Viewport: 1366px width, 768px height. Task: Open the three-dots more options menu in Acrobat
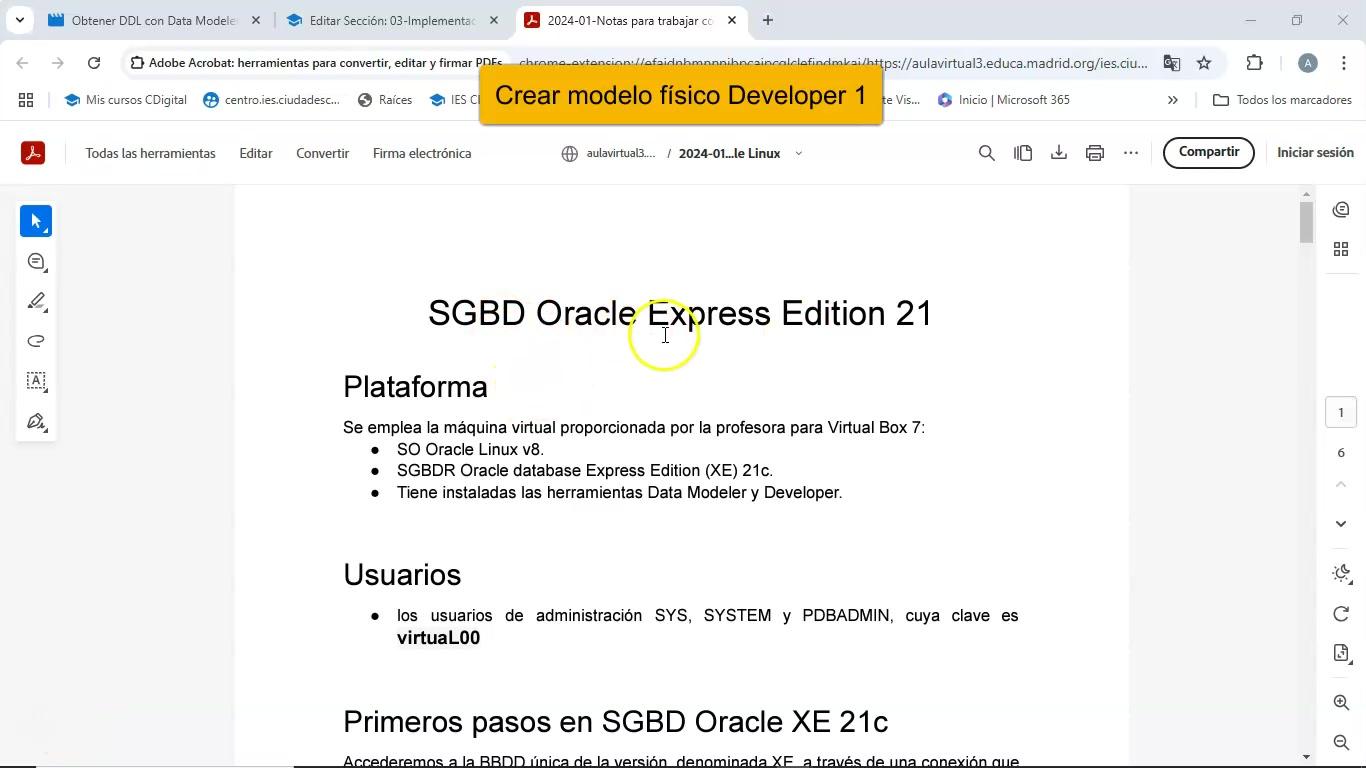click(1131, 153)
